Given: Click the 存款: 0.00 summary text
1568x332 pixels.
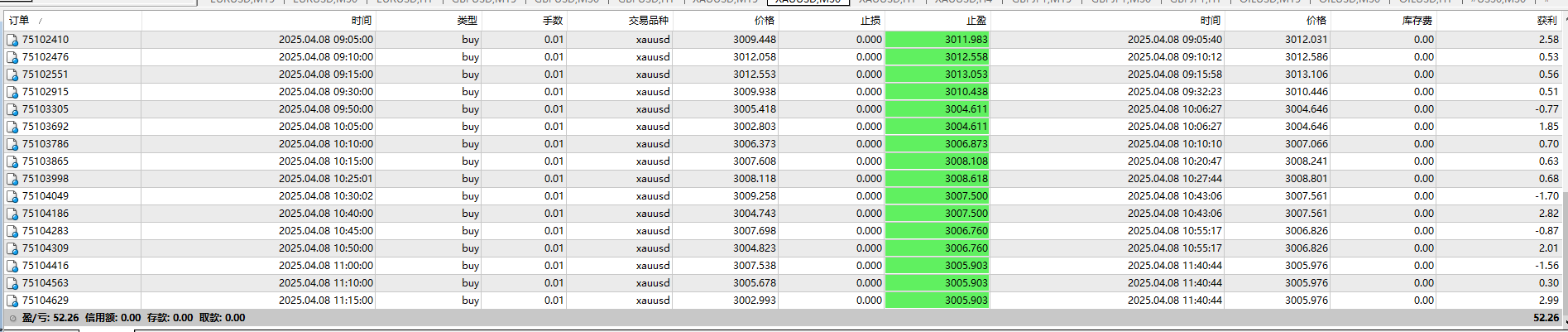Looking at the screenshot, I should click(170, 318).
